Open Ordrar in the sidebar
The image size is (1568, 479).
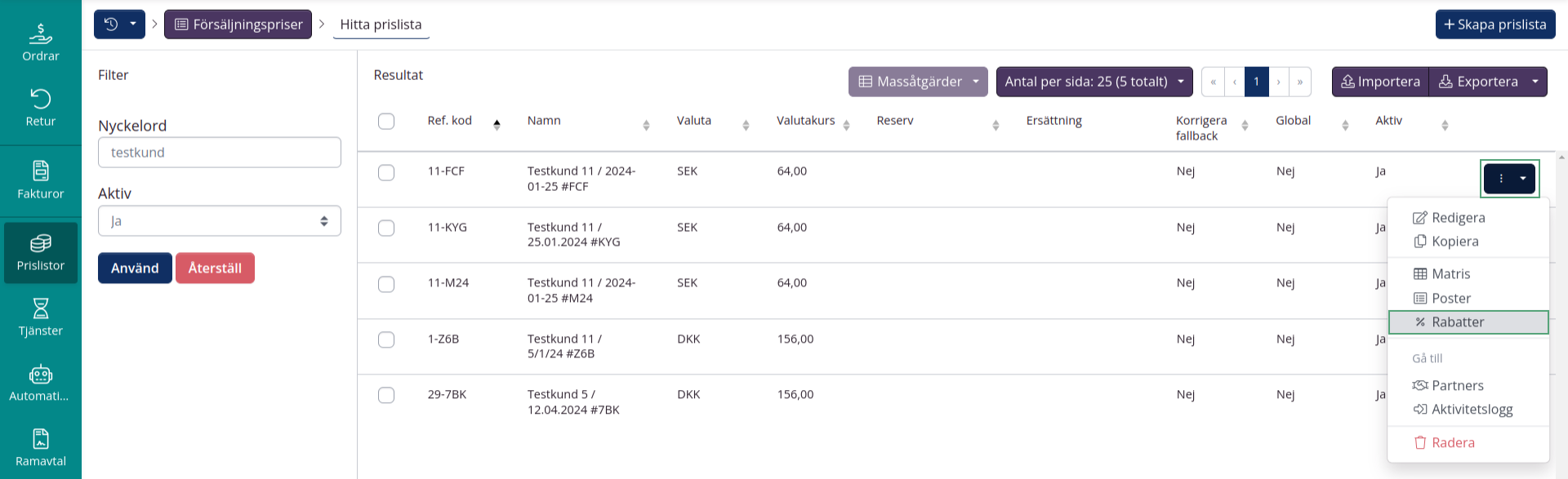point(40,42)
